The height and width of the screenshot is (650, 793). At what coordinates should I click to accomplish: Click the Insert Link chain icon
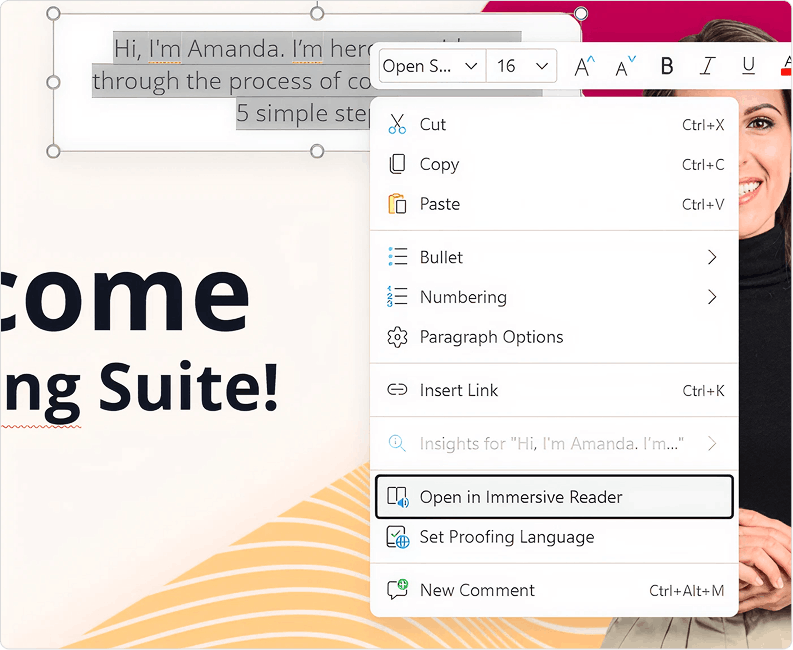(397, 390)
